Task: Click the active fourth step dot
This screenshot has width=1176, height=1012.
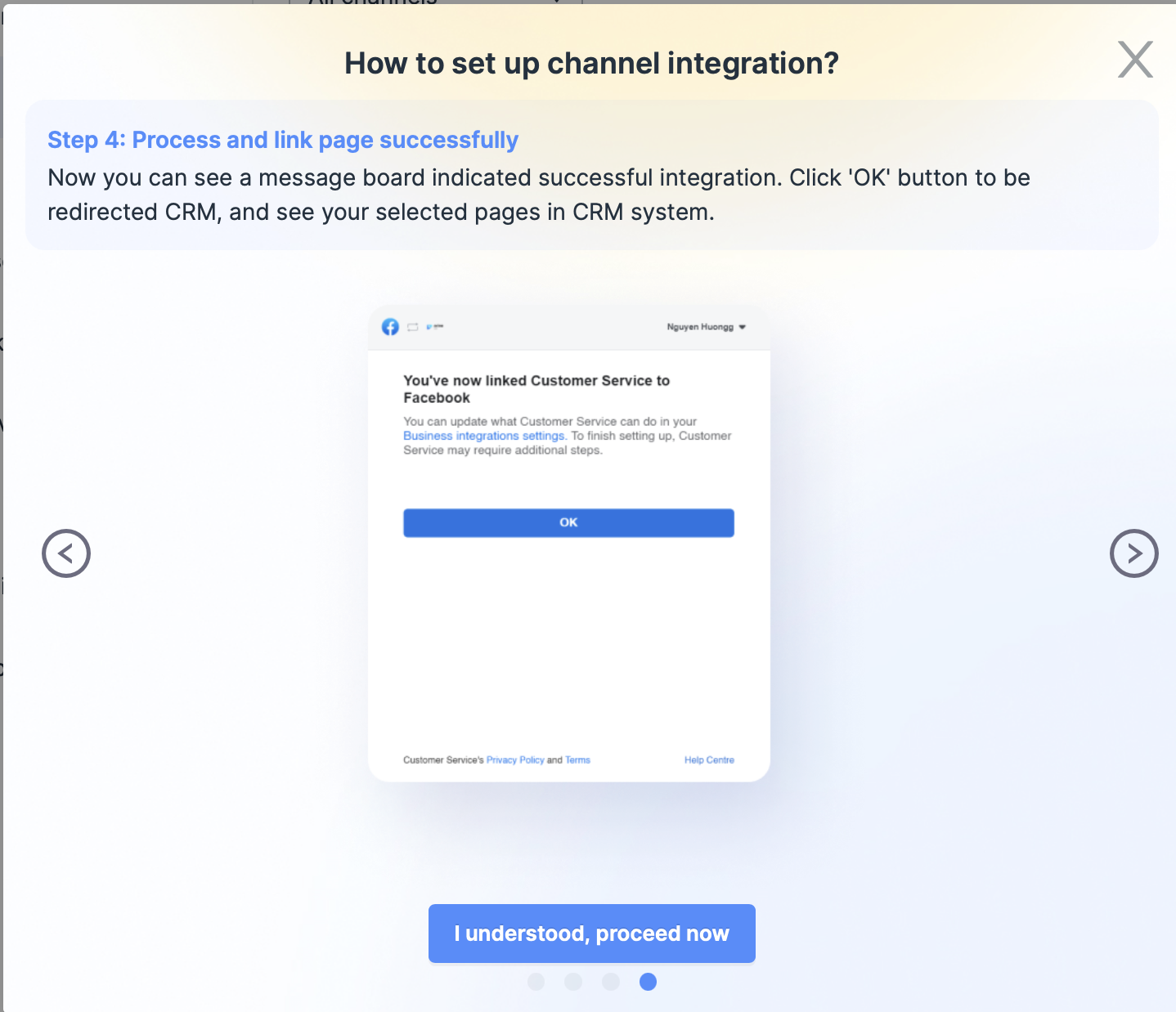Action: tap(648, 982)
